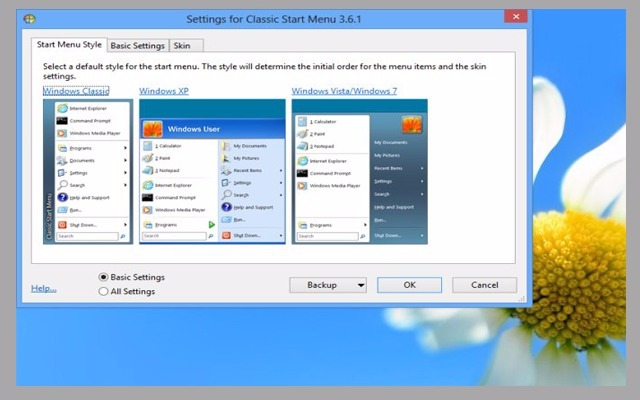Select the Windows Vista/Windows 7 style link
The height and width of the screenshot is (400, 640).
click(x=343, y=91)
